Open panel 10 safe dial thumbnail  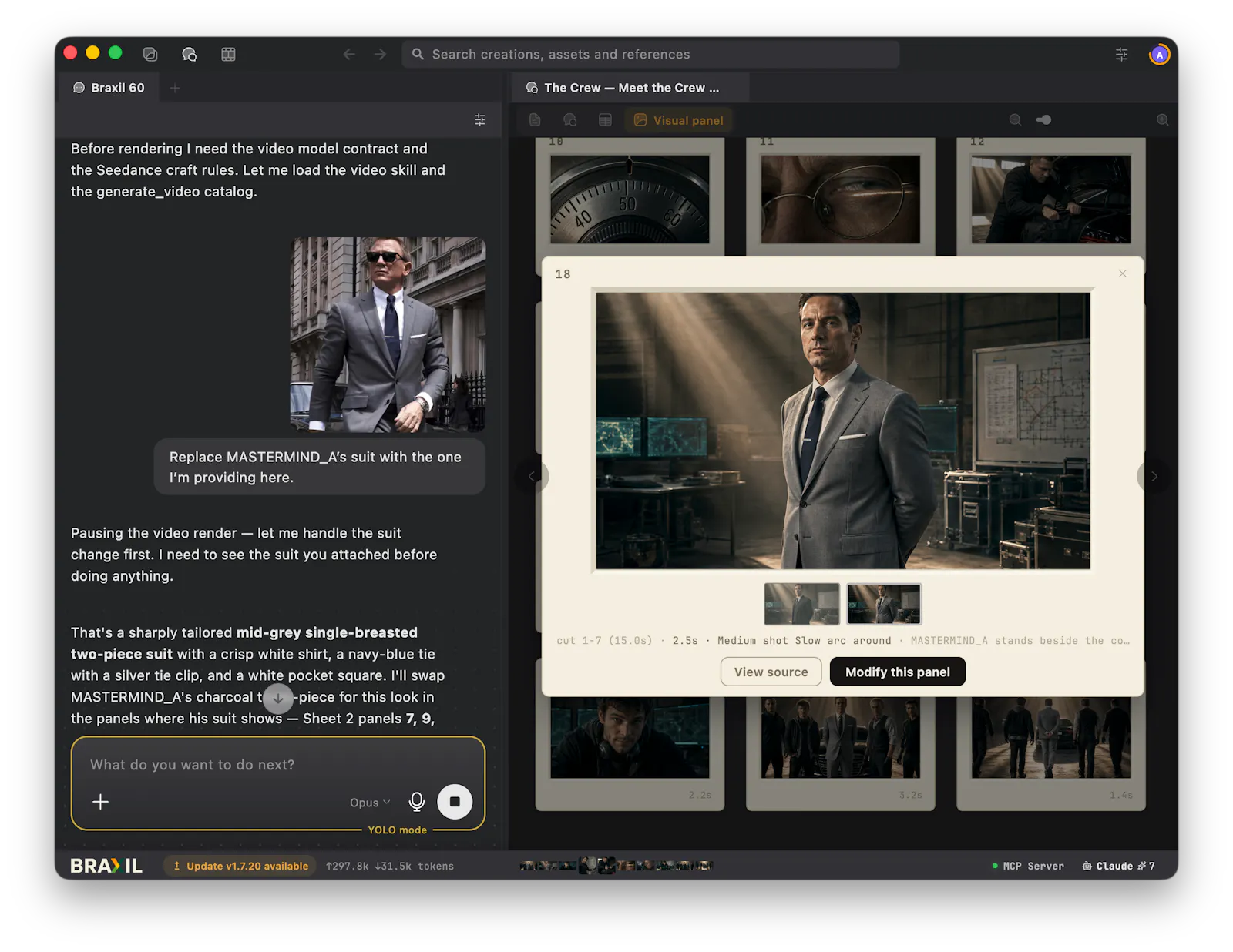(630, 199)
